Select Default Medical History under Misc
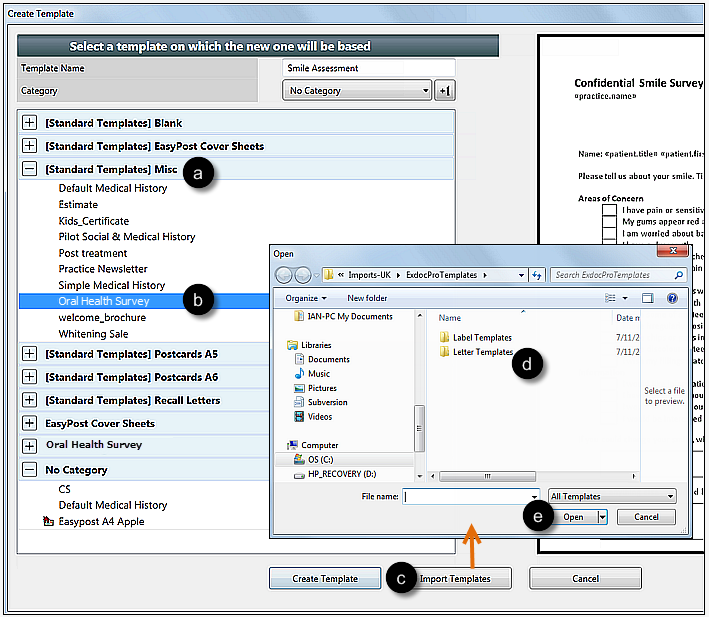 113,188
